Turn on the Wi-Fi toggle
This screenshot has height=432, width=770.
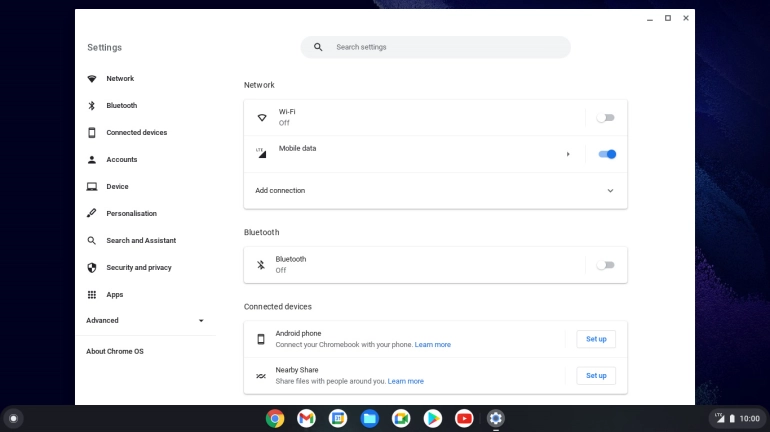[x=605, y=118]
